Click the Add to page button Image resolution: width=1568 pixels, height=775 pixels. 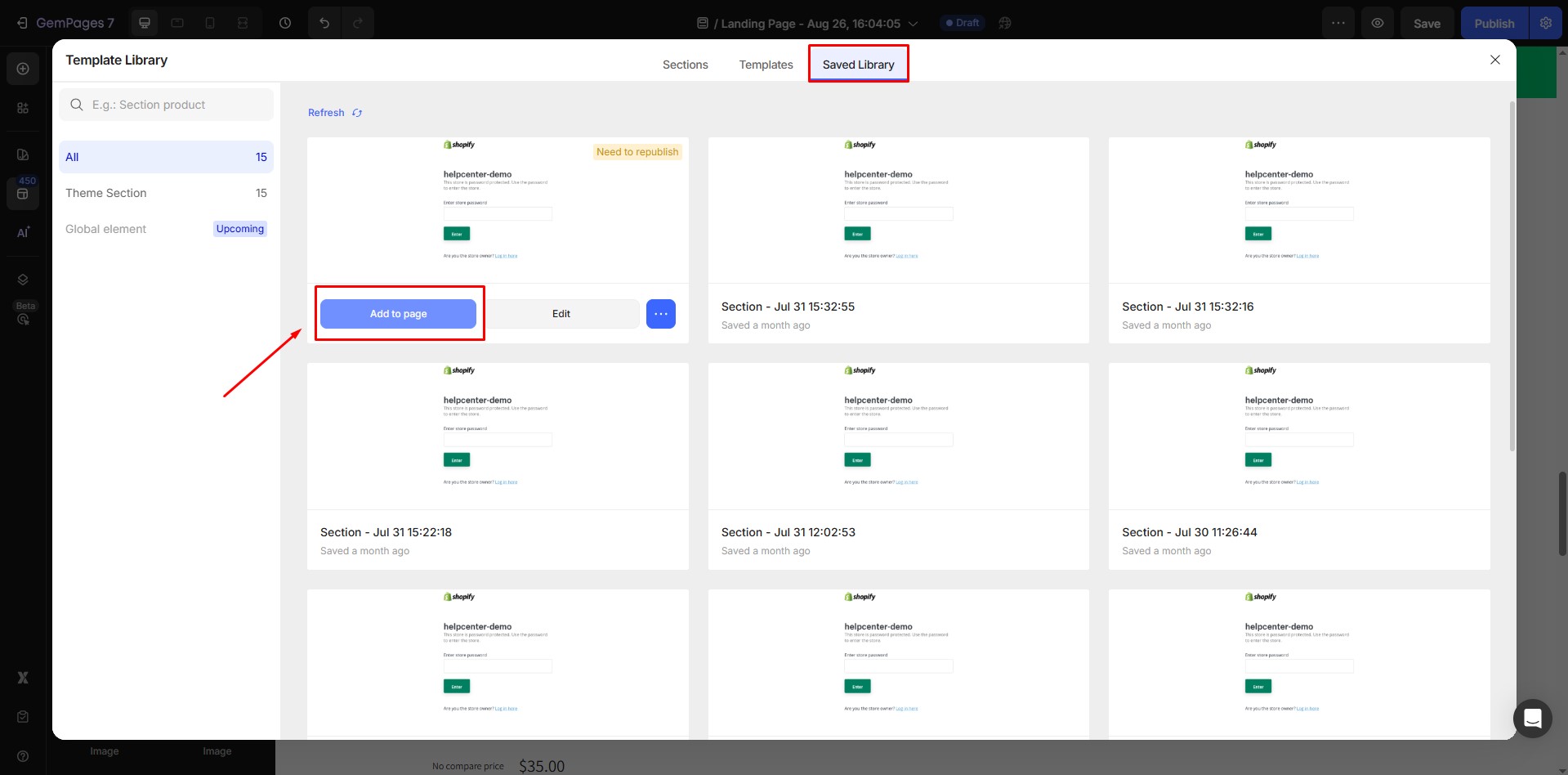(398, 314)
